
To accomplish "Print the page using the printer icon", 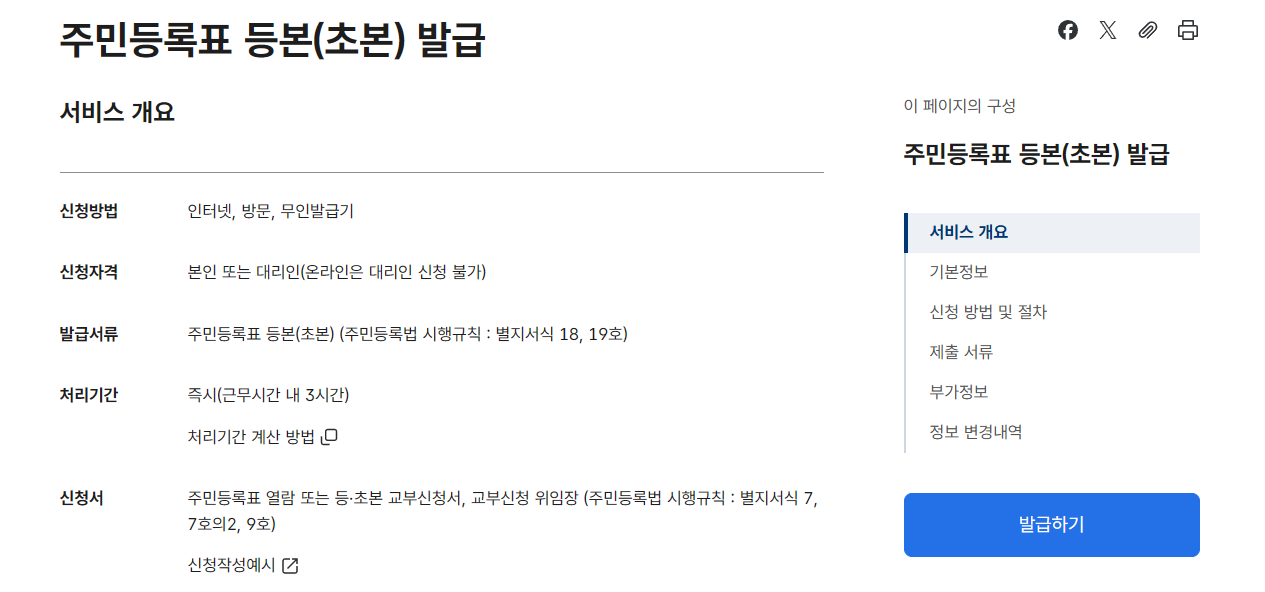I will coord(1187,30).
